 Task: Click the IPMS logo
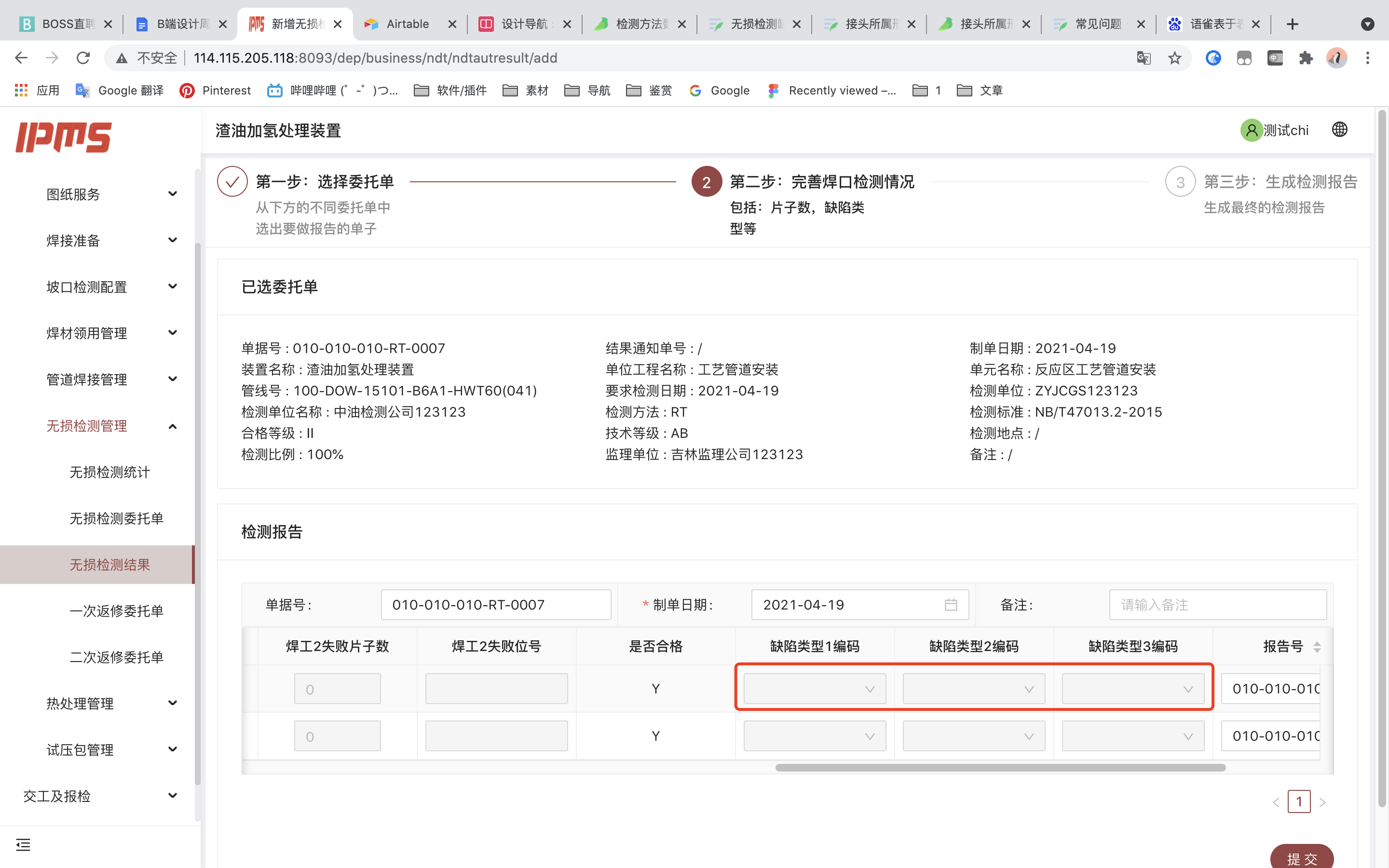(63, 136)
